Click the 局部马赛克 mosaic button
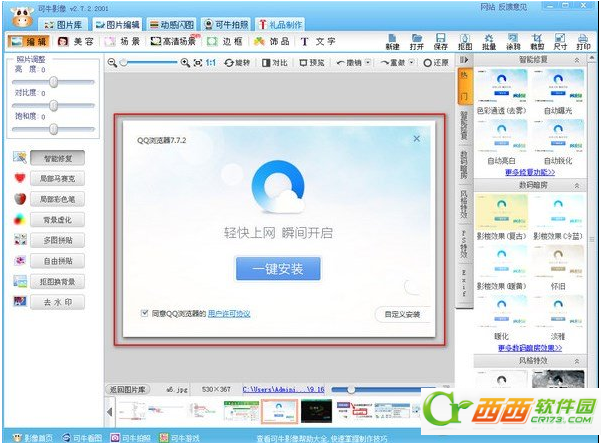 57,179
